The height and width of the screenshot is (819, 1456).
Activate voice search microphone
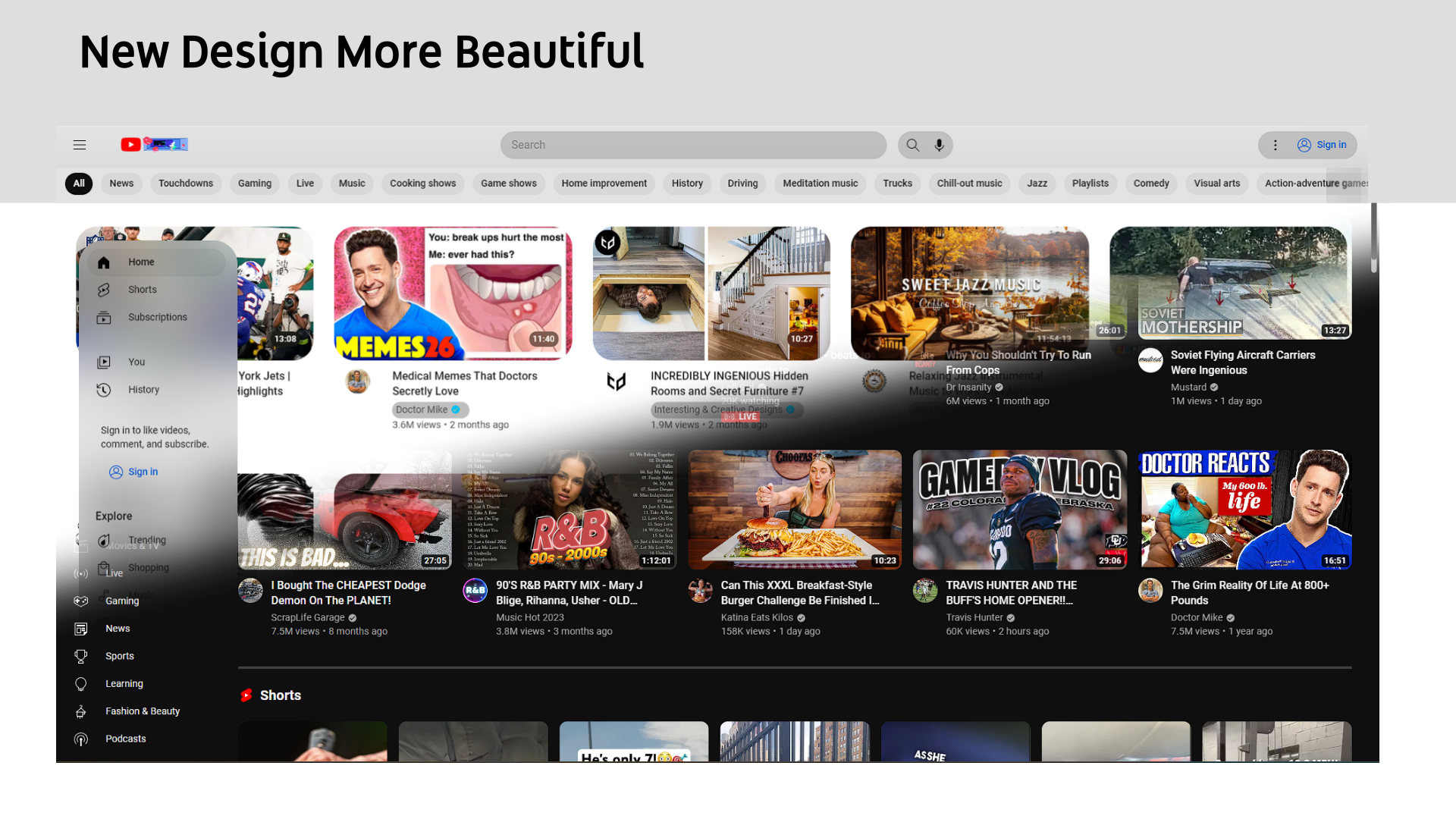[940, 145]
